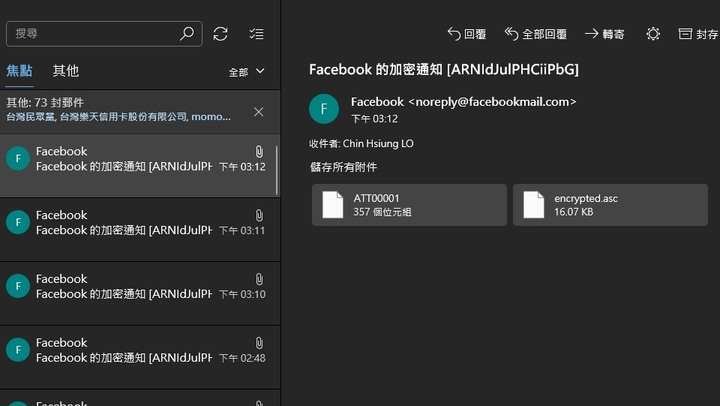720x406 pixels.
Task: Open the 全部 filter dropdown
Action: click(247, 72)
